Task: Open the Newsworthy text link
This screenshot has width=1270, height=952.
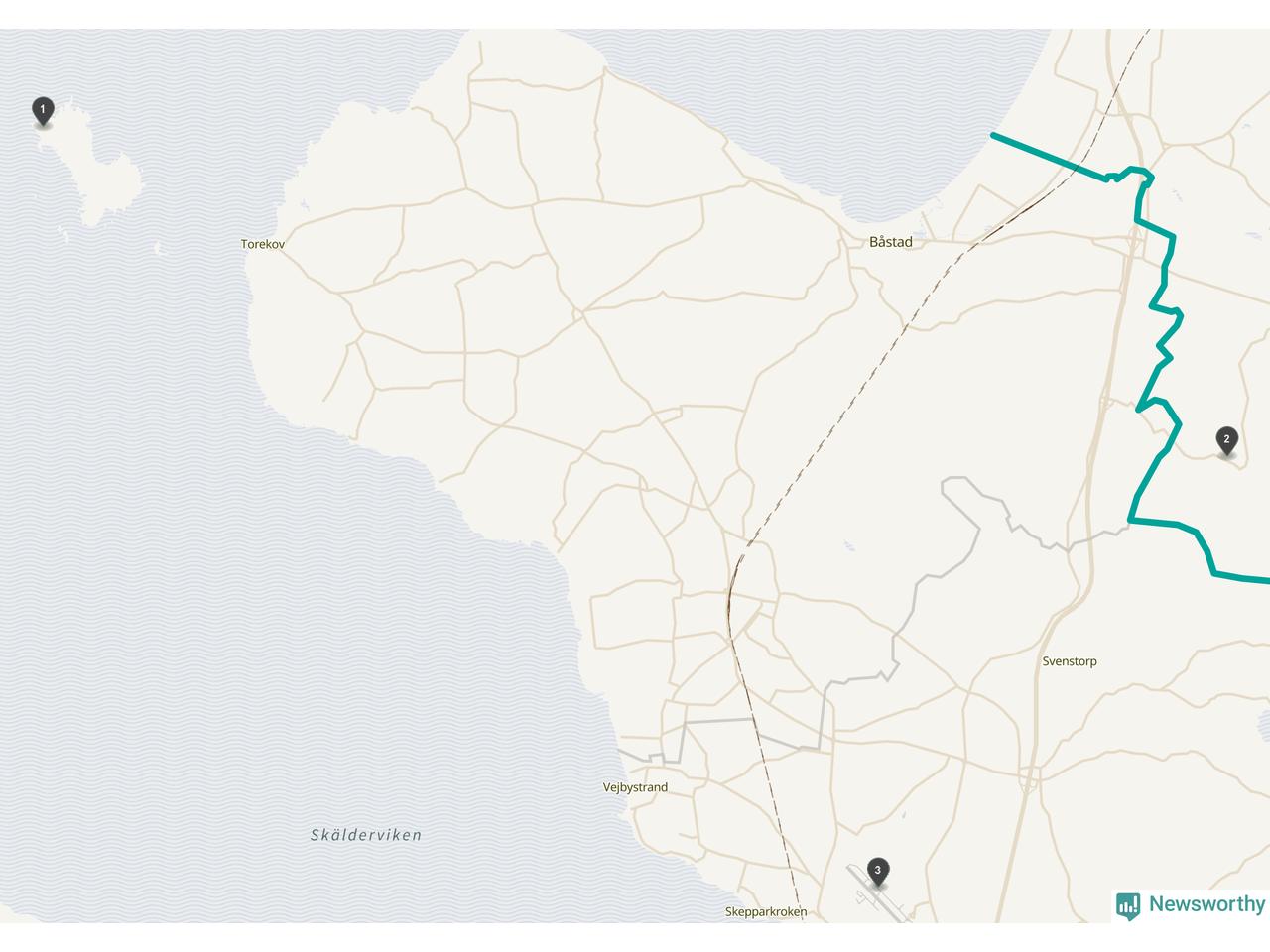Action: tap(1206, 904)
